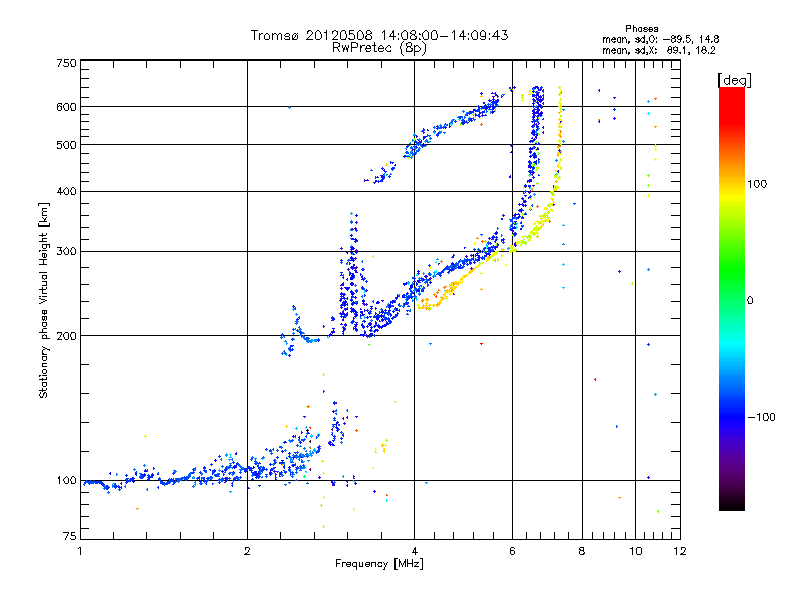Click the x-axis tick label '6'
This screenshot has width=800, height=600.
pos(512,551)
